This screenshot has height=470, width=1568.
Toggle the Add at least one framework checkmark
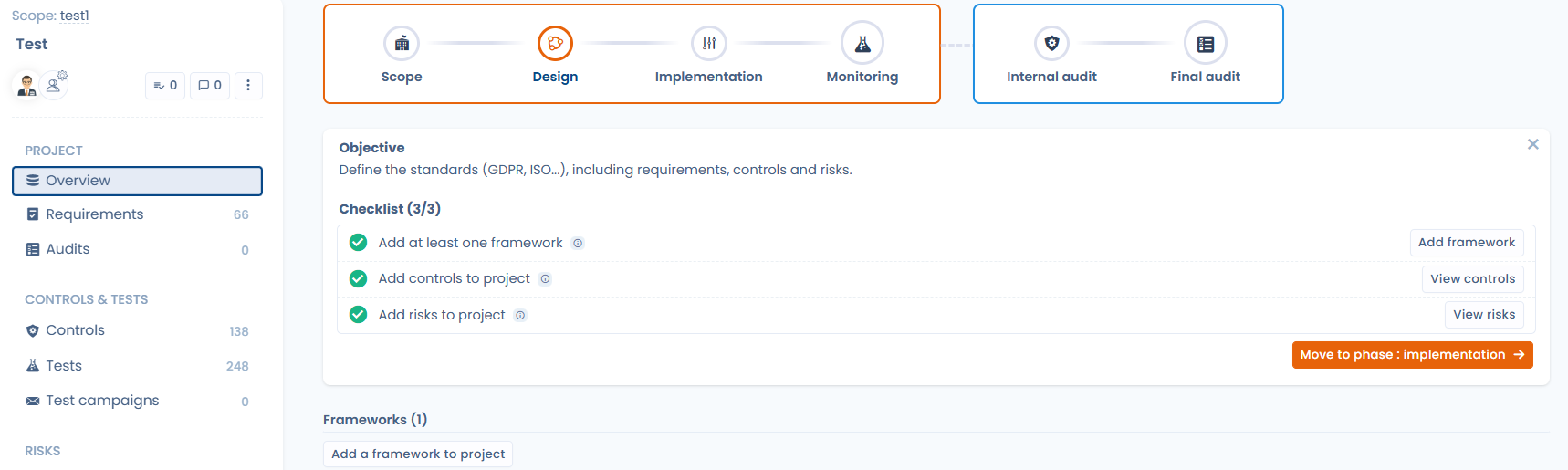pos(359,243)
